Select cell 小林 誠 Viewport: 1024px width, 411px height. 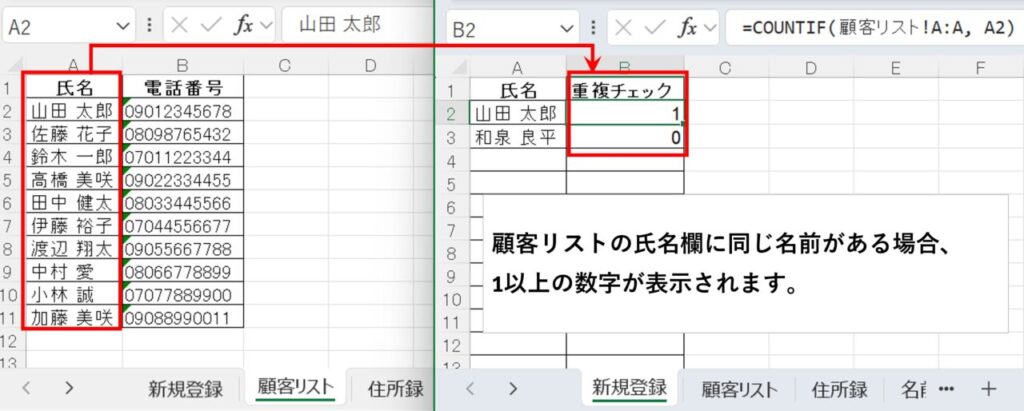(x=72, y=295)
